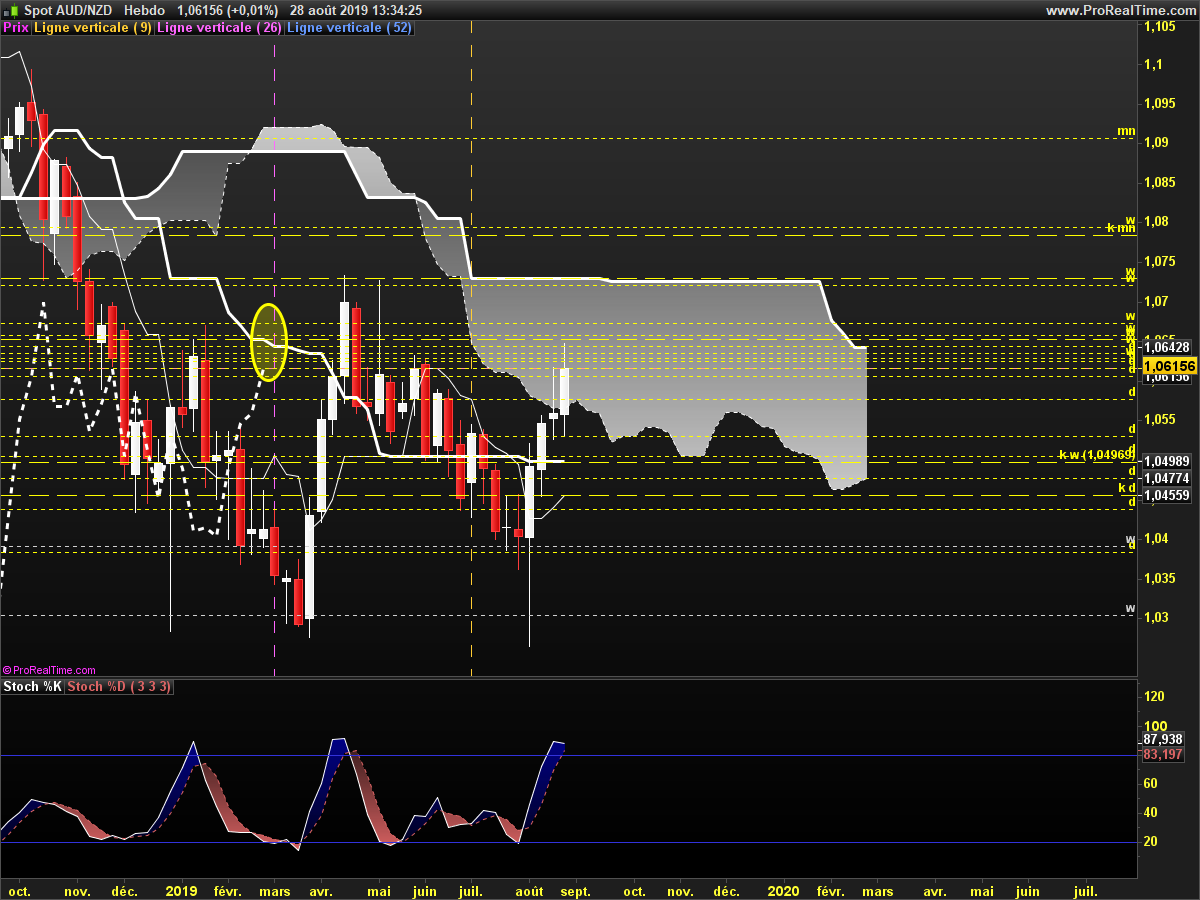Click the 87,938 Stoch %K value
1200x900 pixels.
[1163, 739]
